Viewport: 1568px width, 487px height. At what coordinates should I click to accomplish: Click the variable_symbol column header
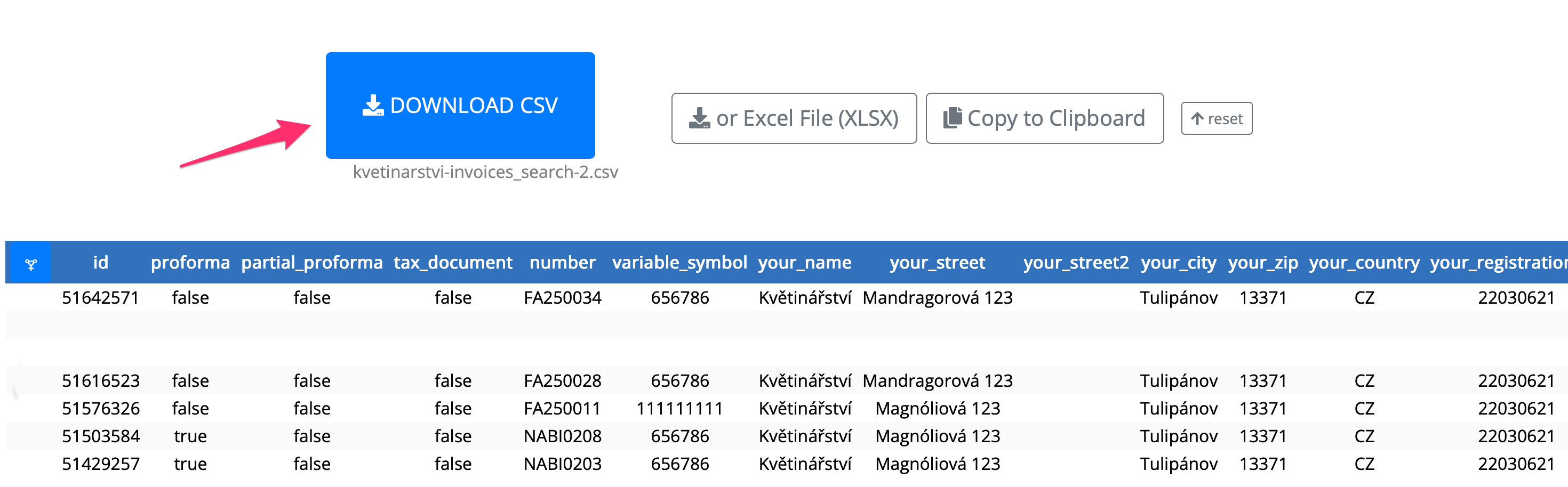click(x=679, y=262)
